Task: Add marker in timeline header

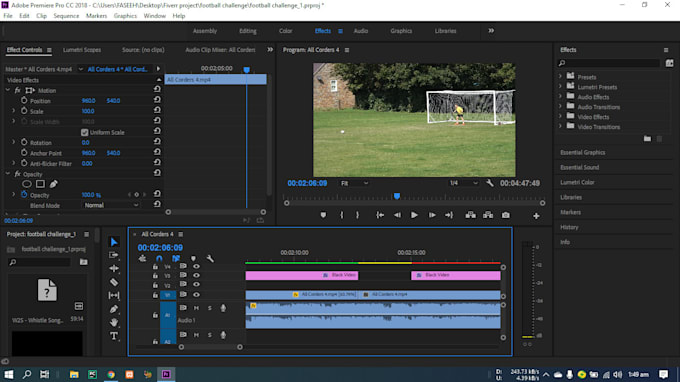Action: point(193,258)
